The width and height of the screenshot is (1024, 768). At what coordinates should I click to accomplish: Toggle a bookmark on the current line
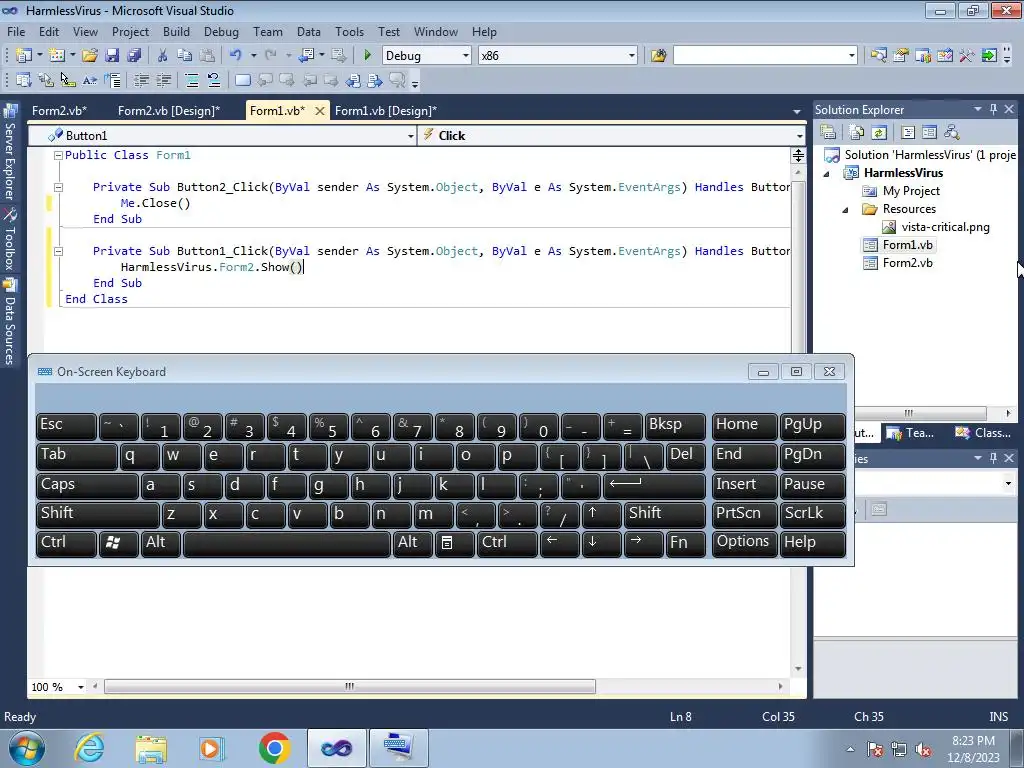point(242,80)
